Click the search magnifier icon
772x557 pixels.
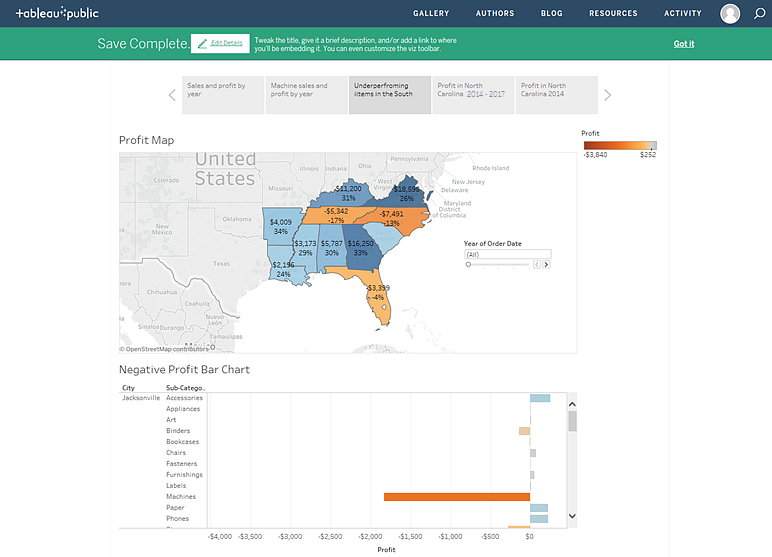[x=759, y=14]
